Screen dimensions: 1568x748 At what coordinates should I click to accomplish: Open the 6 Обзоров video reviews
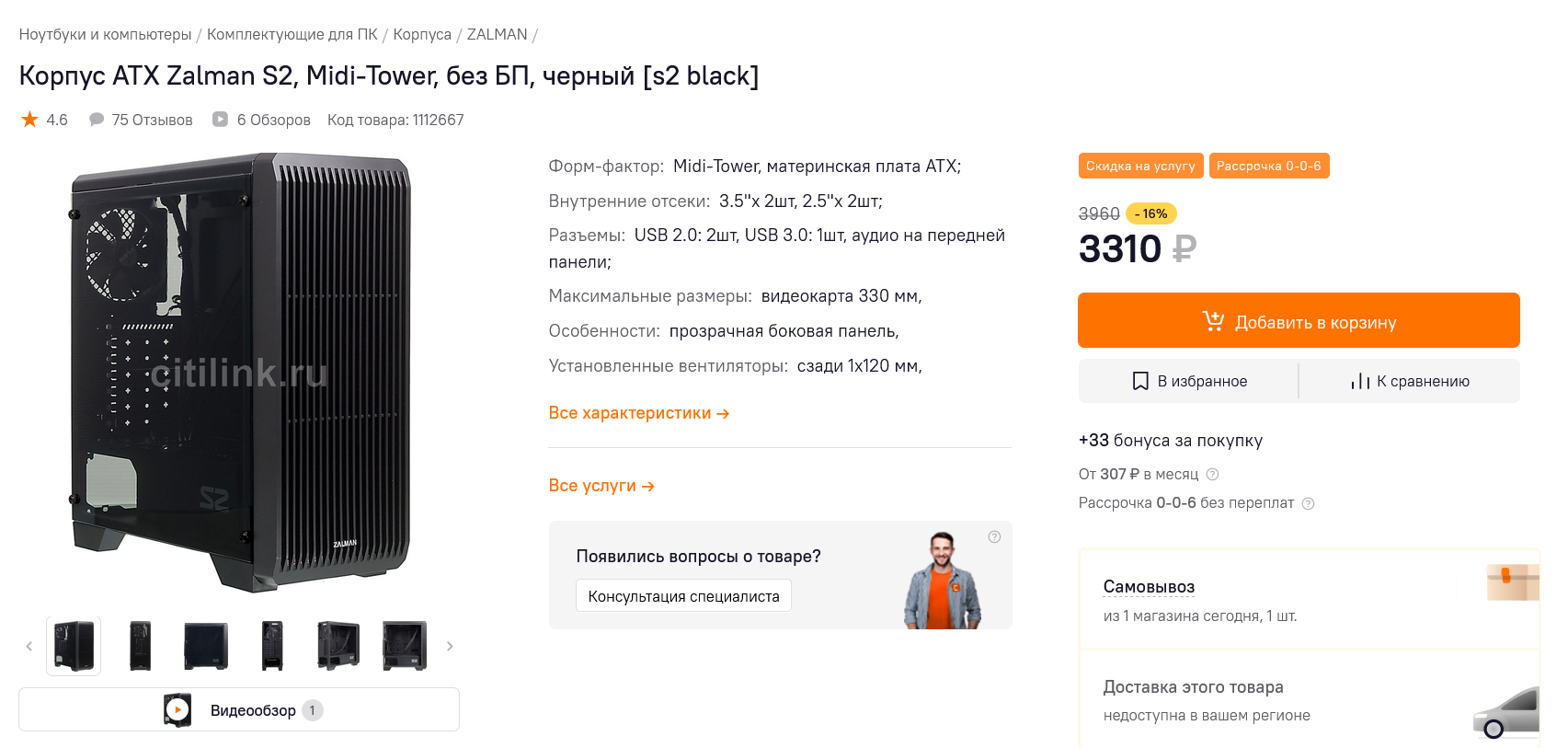(x=272, y=120)
